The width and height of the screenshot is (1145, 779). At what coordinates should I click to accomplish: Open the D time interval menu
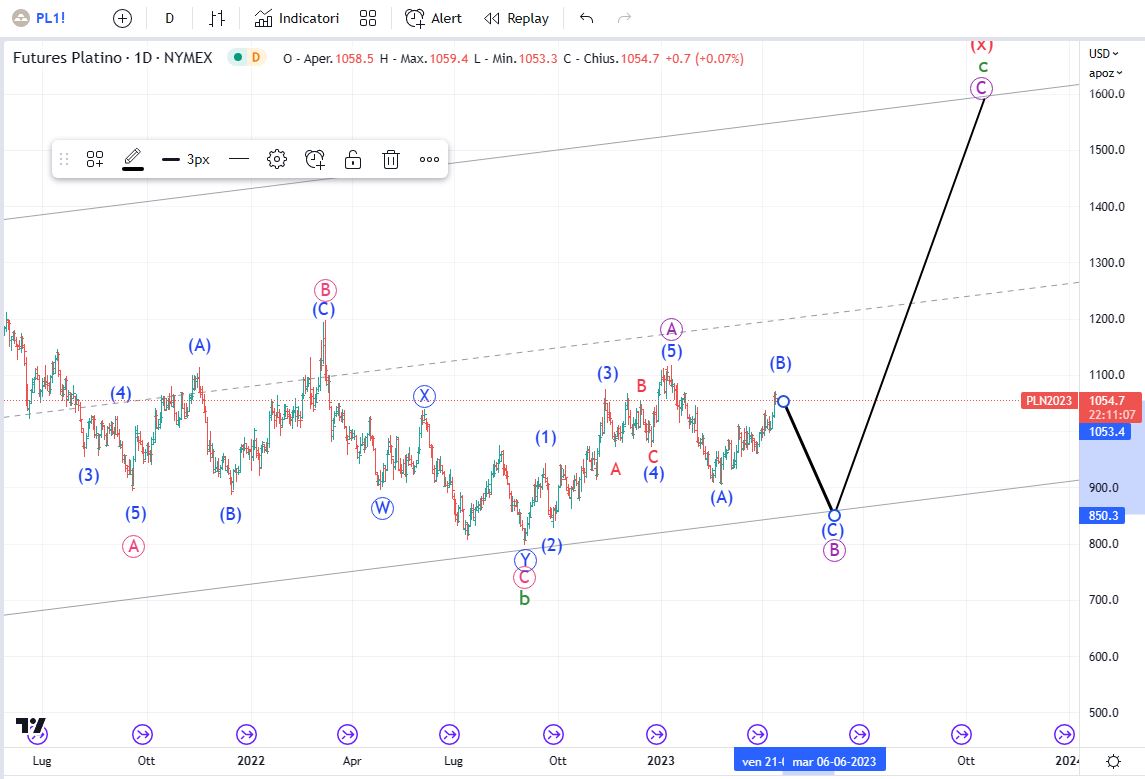(x=169, y=18)
